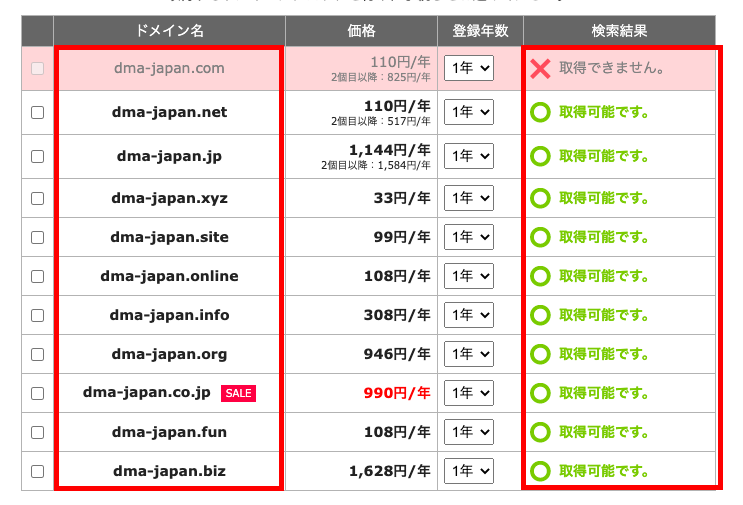Click the ドメイン名 column header

click(x=169, y=31)
